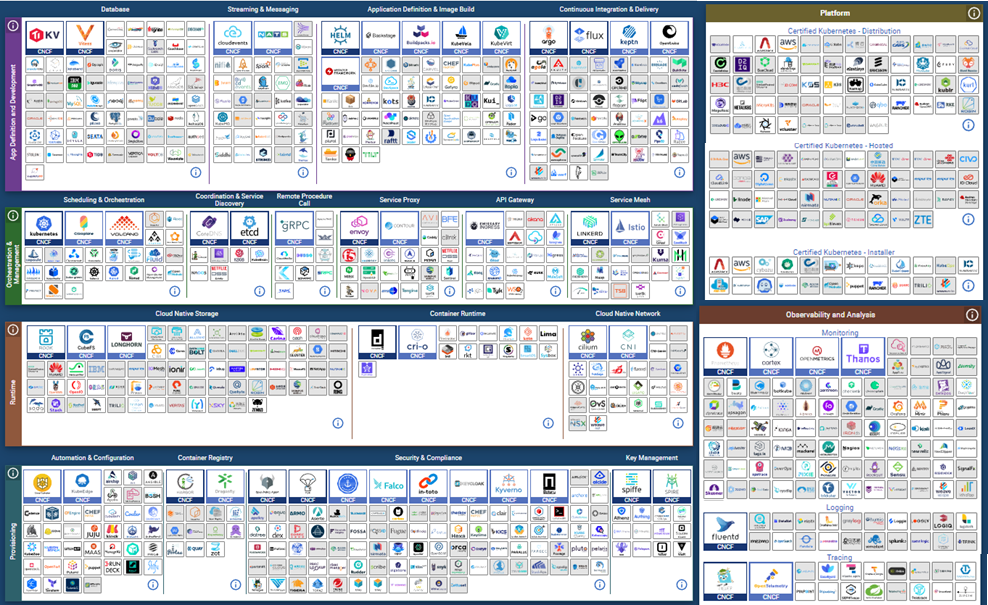
Task: Click the 'Certified Kubernetes - Installer' heading
Action: pos(844,251)
